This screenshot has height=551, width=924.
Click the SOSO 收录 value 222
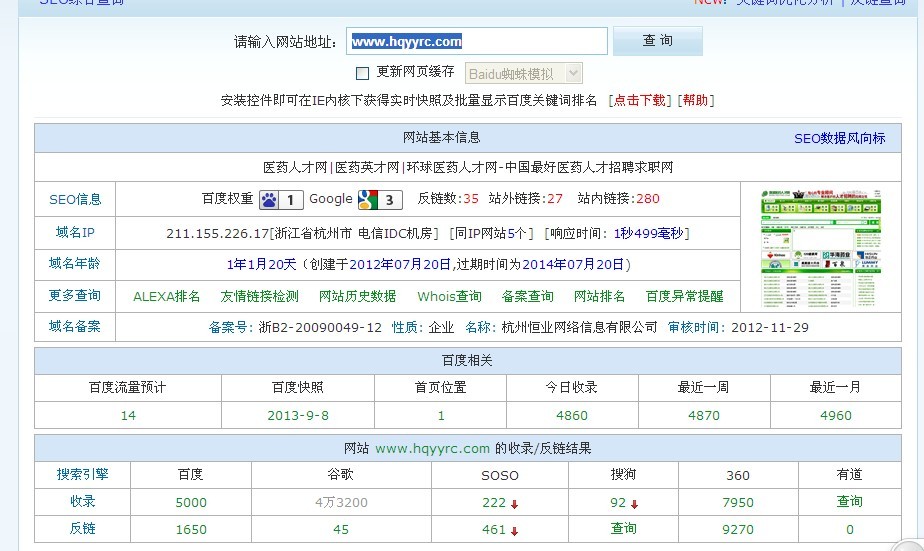(x=494, y=503)
